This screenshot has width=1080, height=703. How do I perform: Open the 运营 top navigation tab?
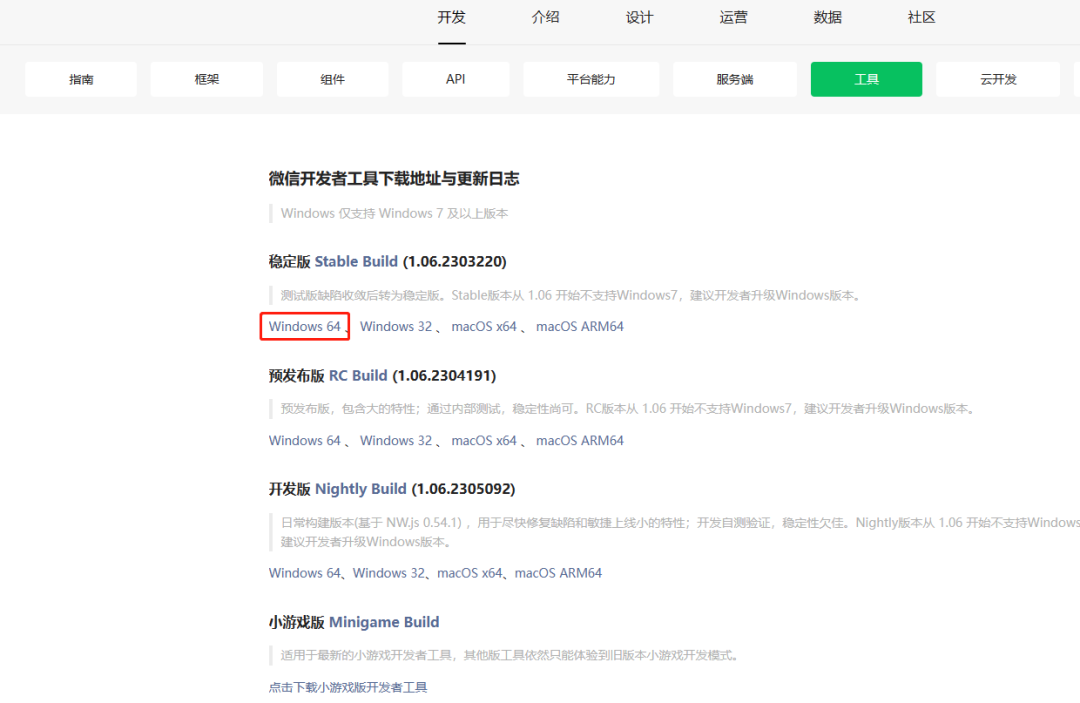click(x=734, y=18)
